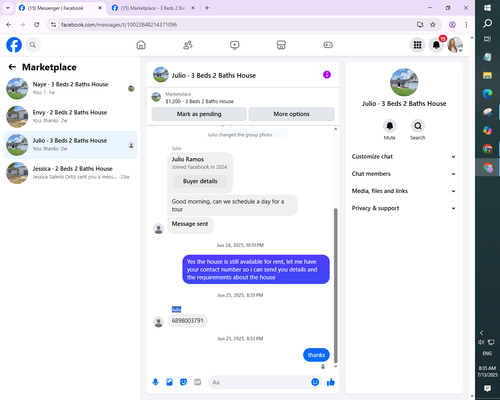500x400 pixels.
Task: Click the chat messages scrollbar
Action: [x=336, y=286]
